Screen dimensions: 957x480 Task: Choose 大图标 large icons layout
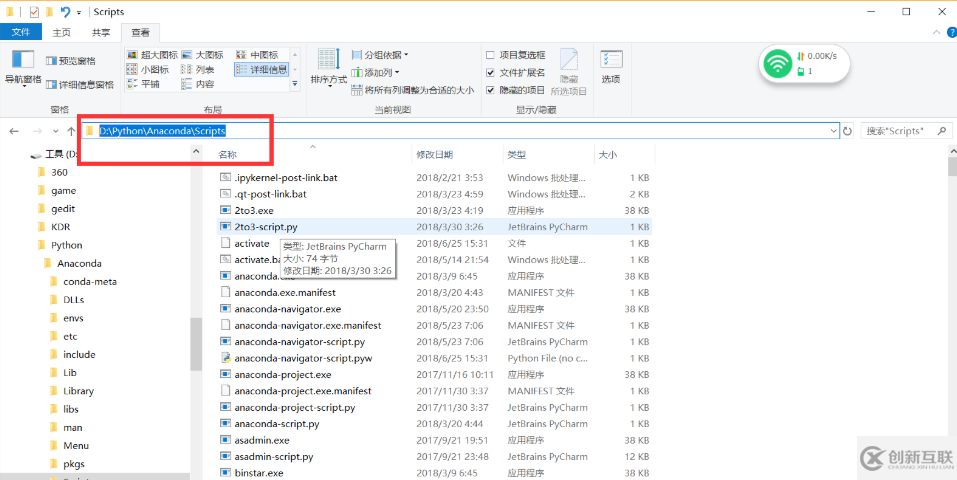pos(203,55)
